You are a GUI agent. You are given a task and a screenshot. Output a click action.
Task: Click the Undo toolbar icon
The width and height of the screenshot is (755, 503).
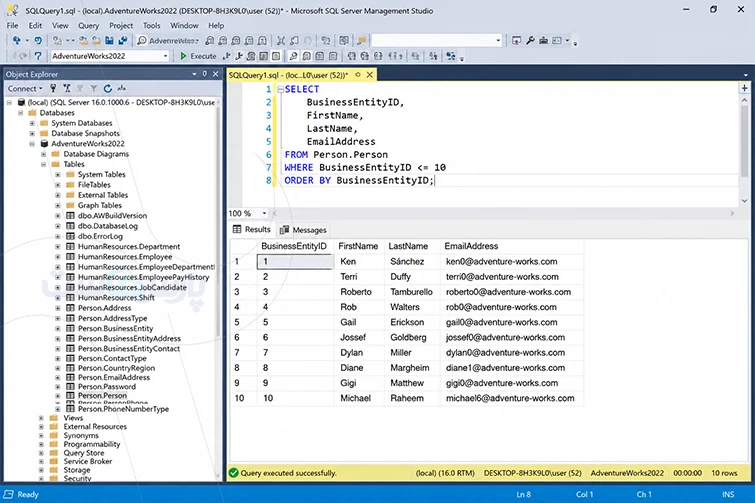pos(326,40)
